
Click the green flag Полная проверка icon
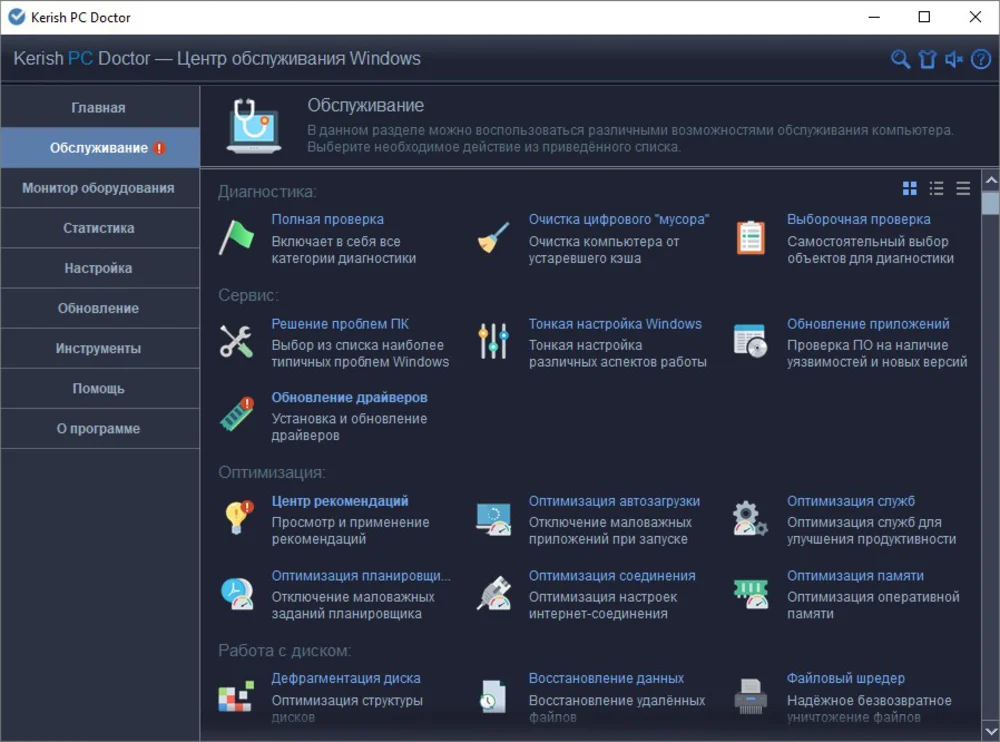tap(237, 237)
